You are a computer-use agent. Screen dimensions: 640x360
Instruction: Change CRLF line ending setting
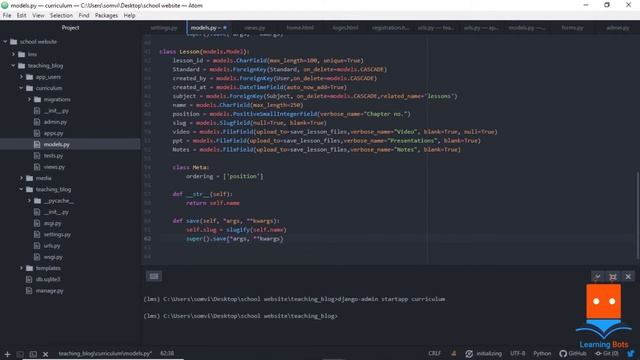click(434, 353)
